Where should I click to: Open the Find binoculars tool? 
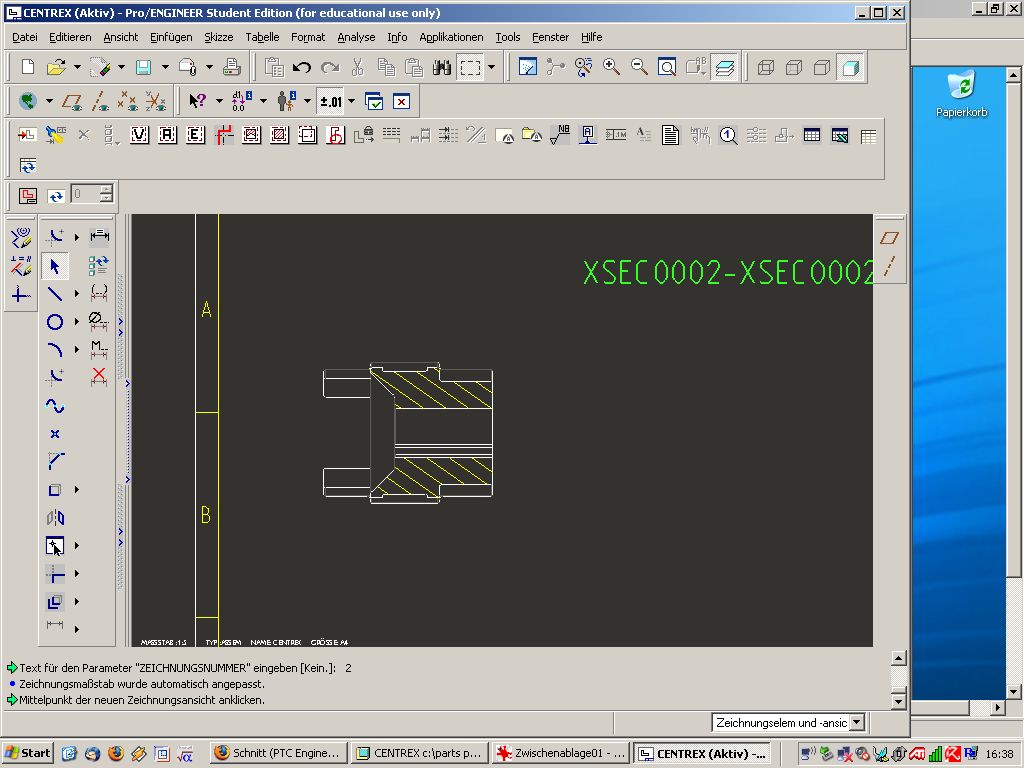coord(441,68)
